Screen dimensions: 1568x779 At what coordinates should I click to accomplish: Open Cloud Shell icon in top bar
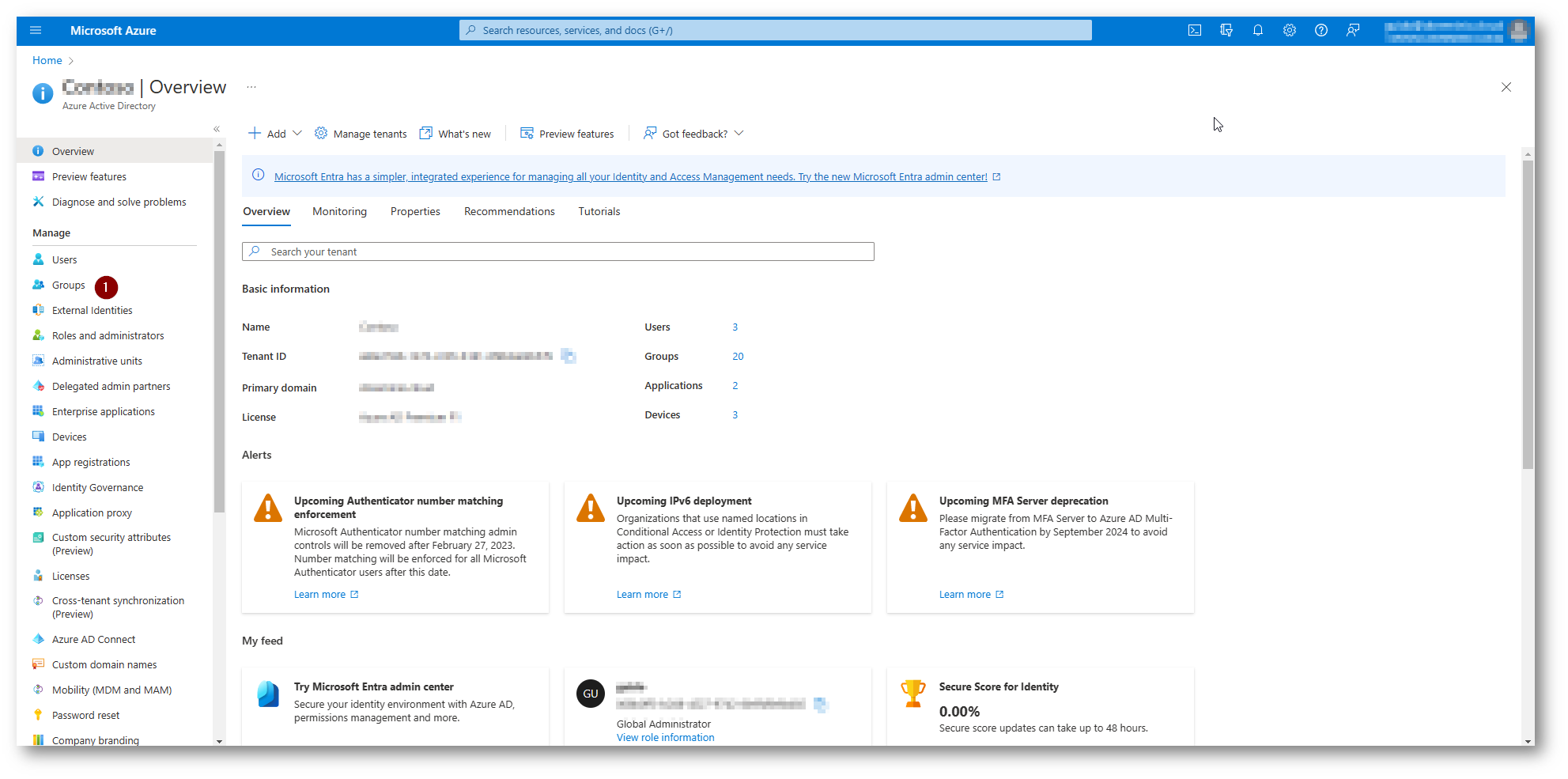coord(1195,31)
